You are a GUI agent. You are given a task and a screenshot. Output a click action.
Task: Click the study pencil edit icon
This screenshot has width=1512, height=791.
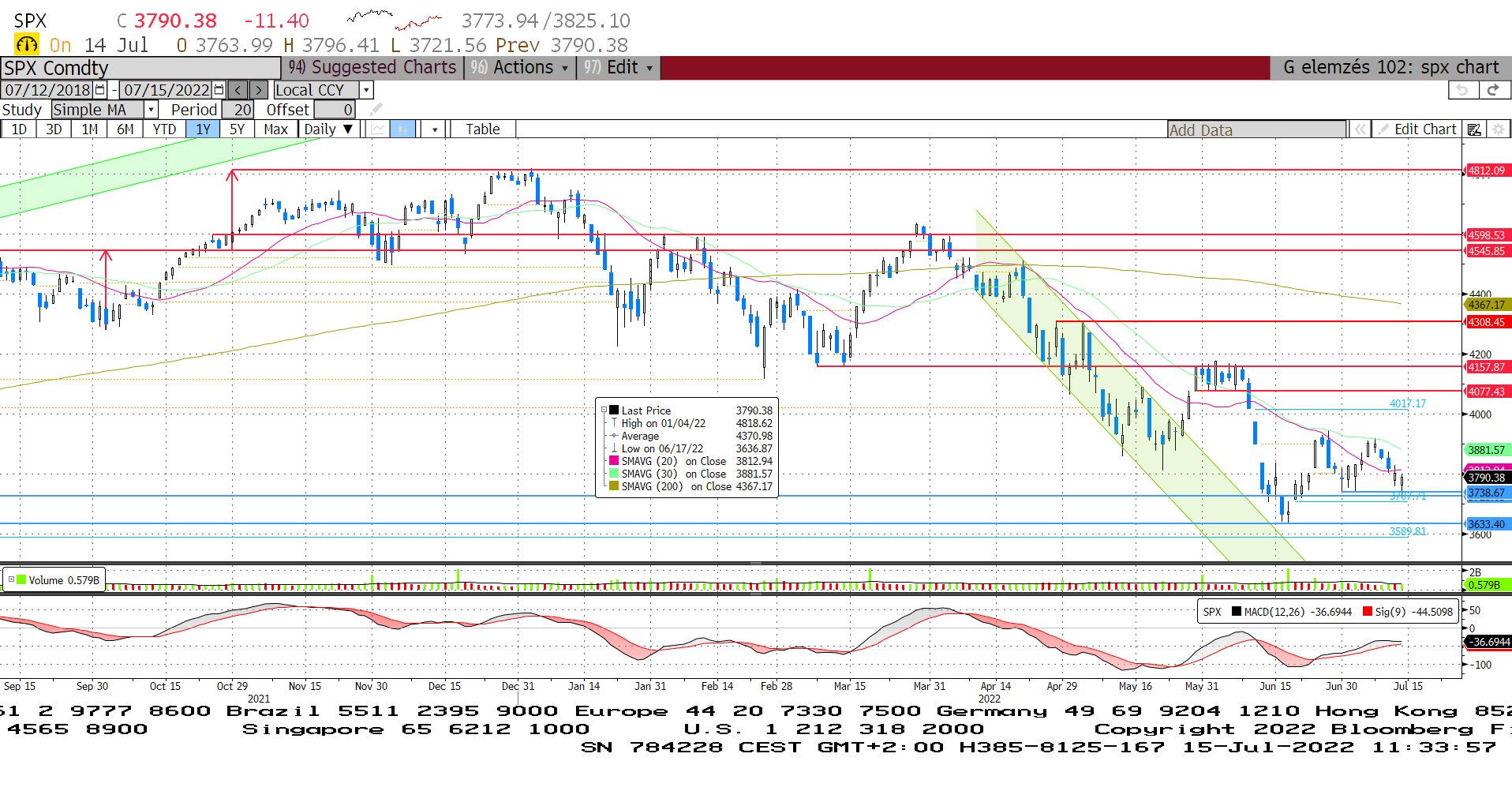point(376,110)
